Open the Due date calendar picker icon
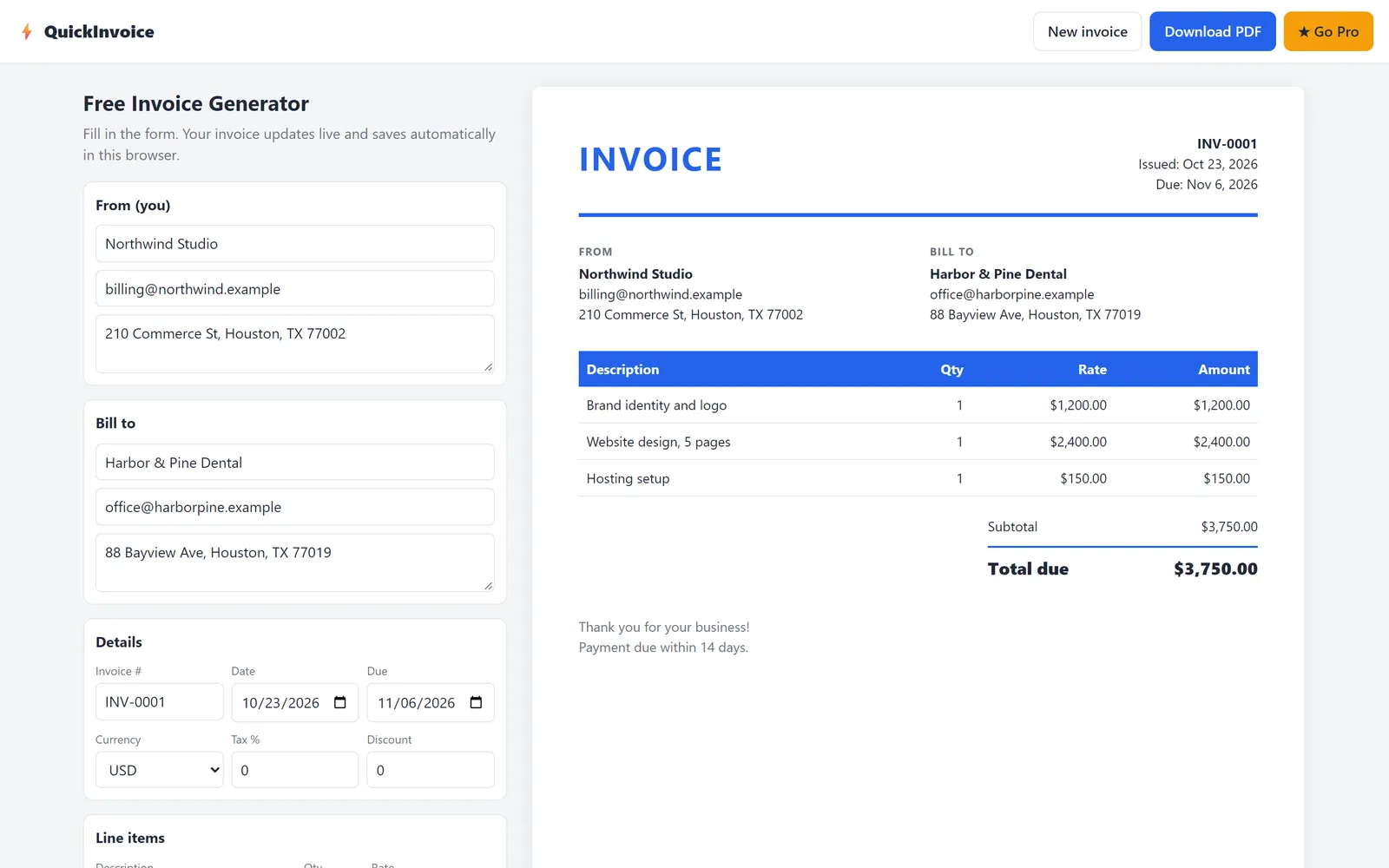Image resolution: width=1389 pixels, height=868 pixels. (x=476, y=702)
